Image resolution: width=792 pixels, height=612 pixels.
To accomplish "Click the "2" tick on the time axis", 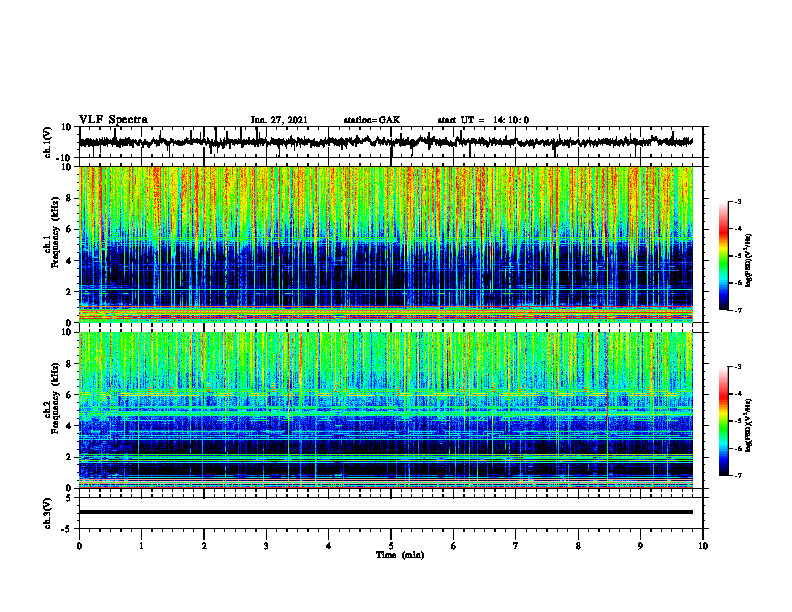I will [204, 546].
